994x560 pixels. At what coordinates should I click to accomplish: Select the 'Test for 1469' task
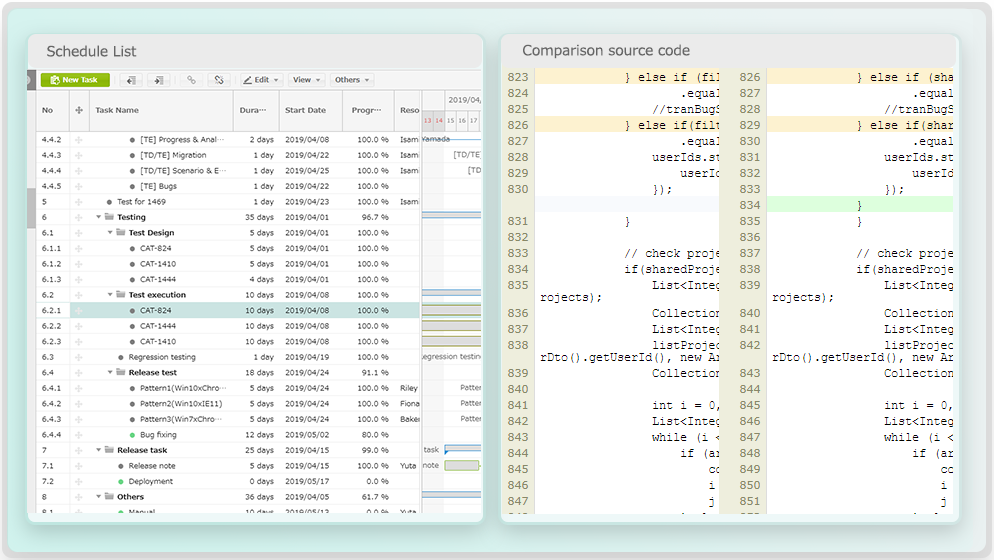[x=141, y=202]
